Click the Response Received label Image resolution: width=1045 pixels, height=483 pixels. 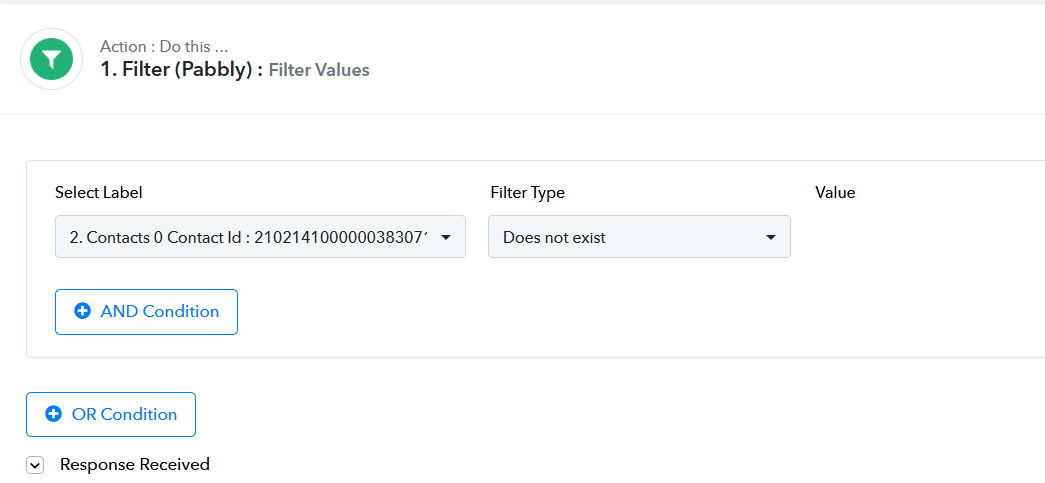coord(135,464)
